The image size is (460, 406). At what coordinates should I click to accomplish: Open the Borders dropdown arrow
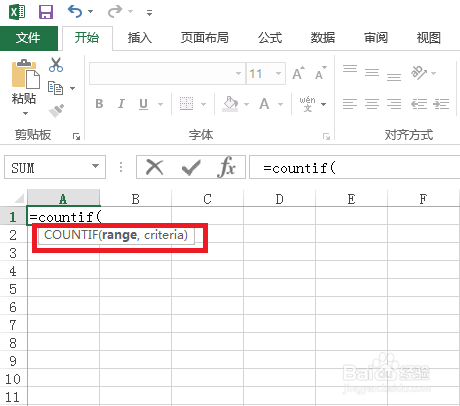(x=203, y=104)
